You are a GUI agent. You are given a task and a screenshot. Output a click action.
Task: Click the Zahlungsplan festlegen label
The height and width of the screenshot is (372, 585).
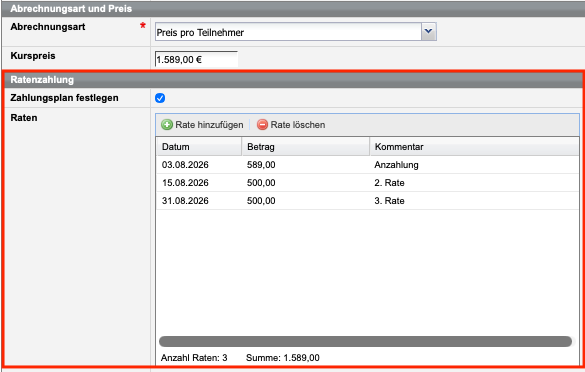pyautogui.click(x=64, y=98)
